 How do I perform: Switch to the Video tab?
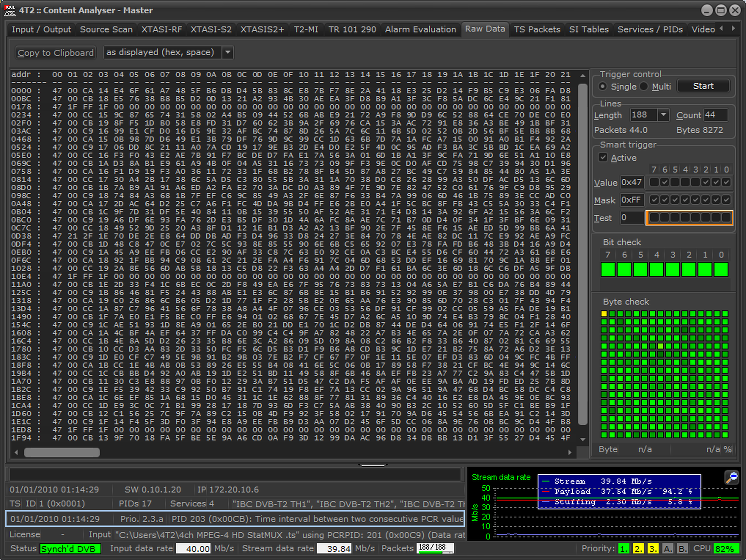pos(703,29)
